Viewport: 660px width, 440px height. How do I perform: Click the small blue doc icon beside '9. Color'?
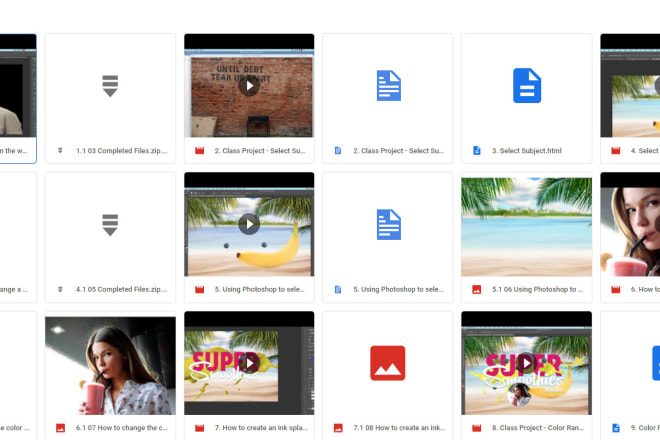(615, 428)
